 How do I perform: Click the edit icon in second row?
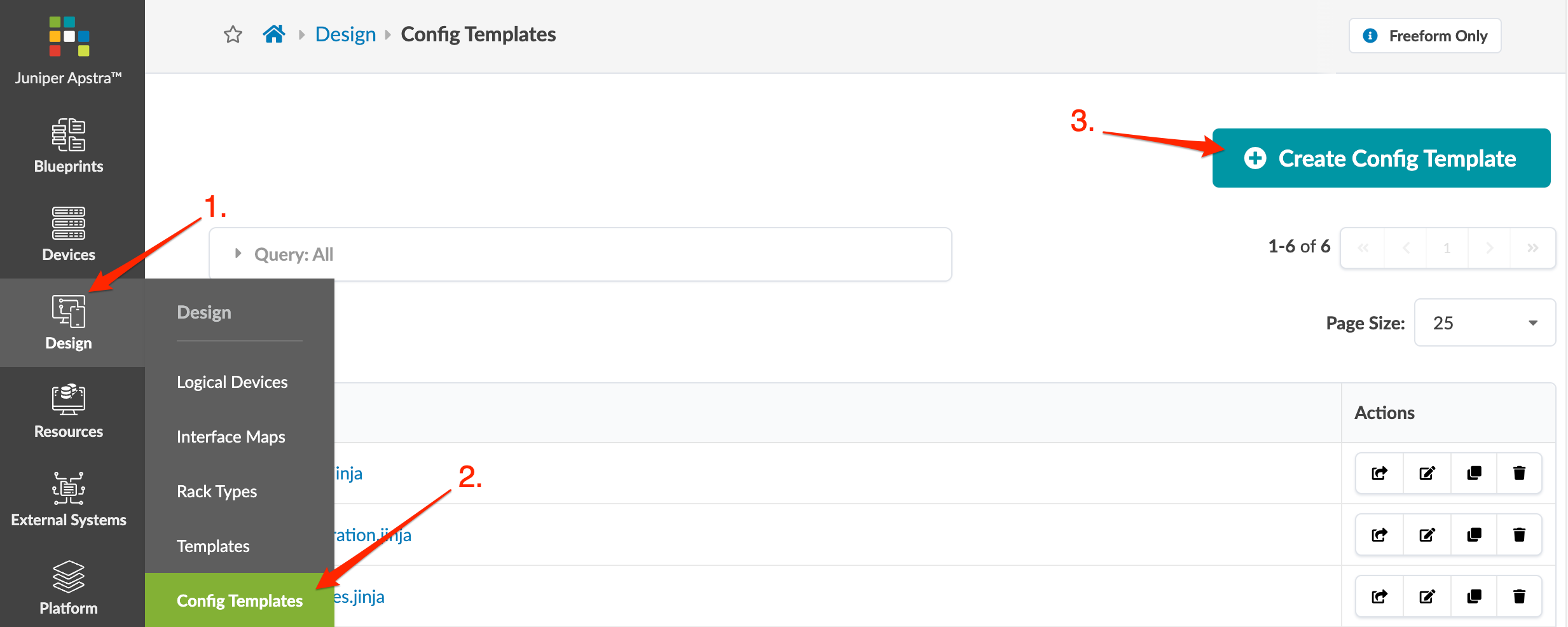pos(1427,535)
